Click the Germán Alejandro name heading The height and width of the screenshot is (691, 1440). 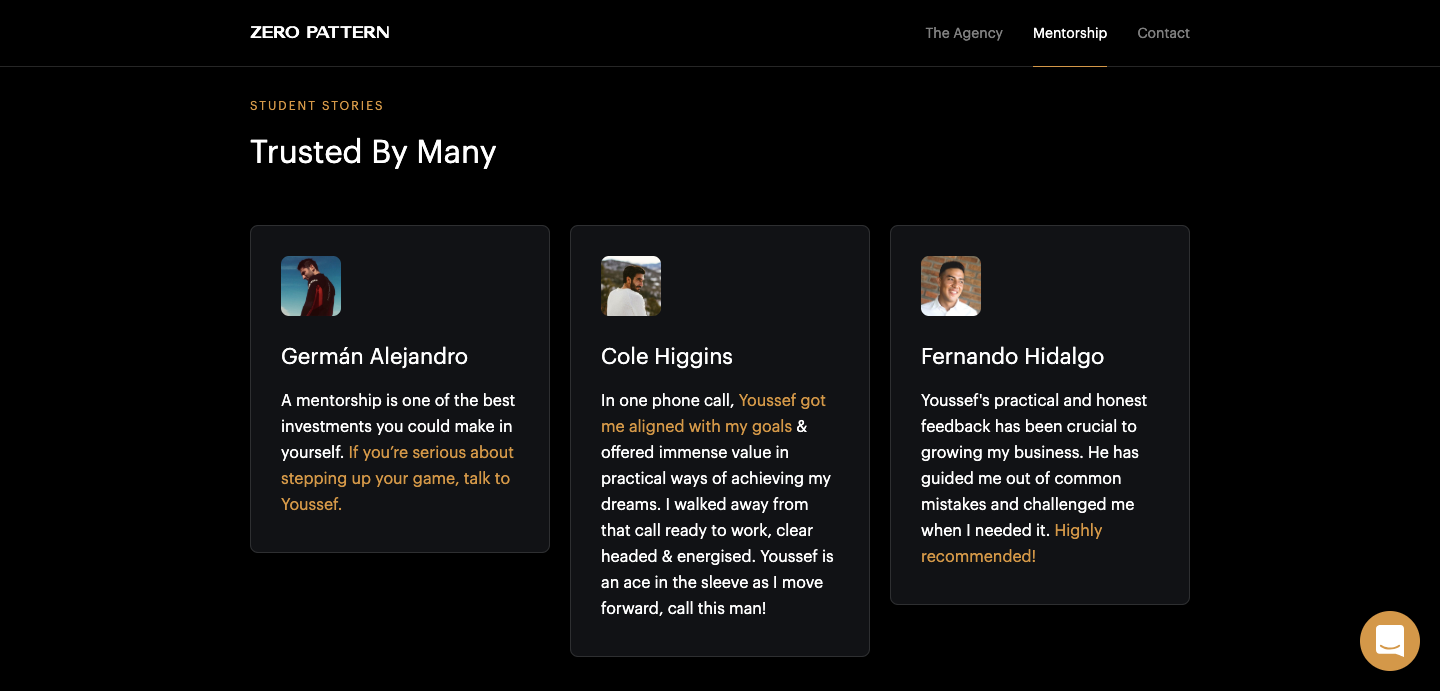click(x=374, y=356)
